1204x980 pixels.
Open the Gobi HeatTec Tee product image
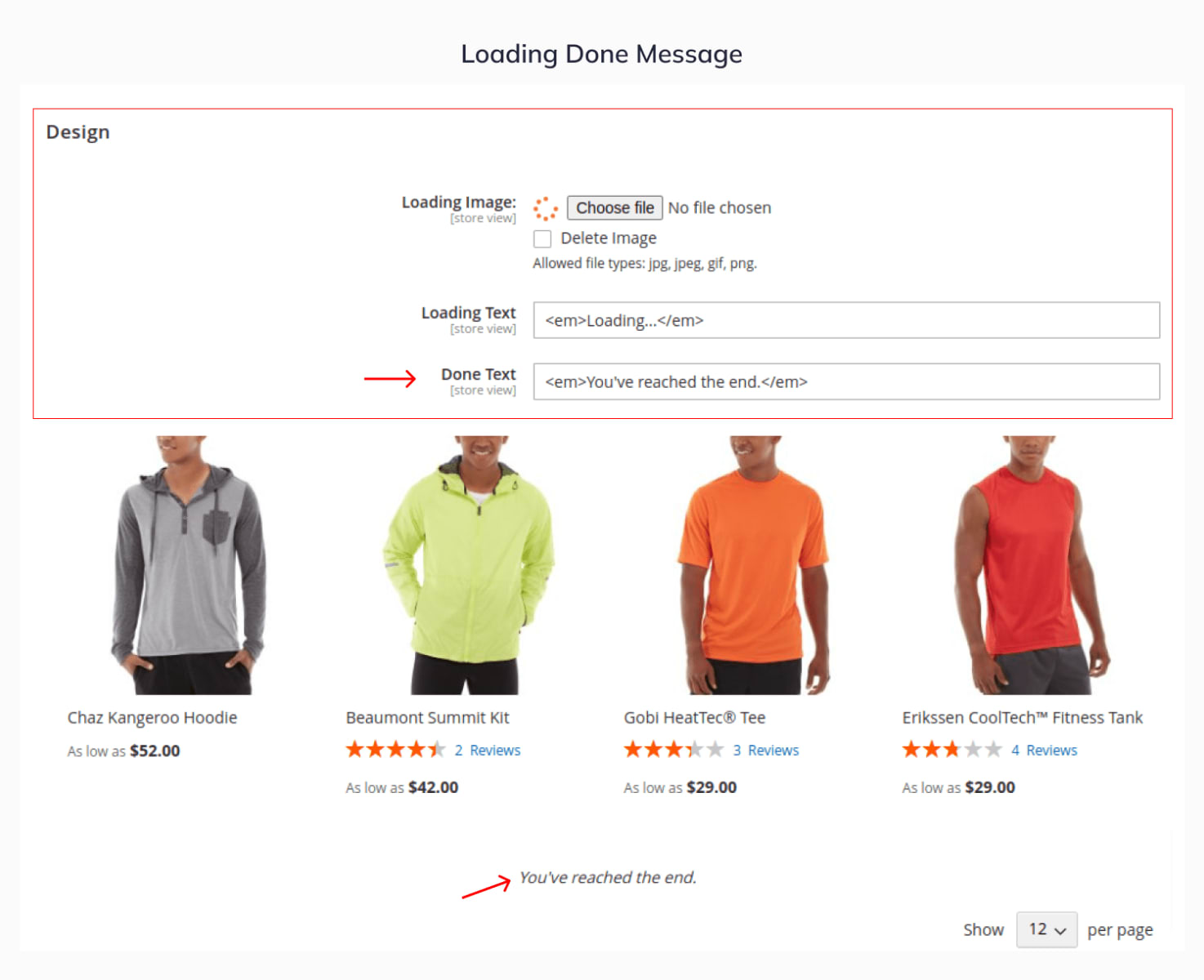coord(754,565)
